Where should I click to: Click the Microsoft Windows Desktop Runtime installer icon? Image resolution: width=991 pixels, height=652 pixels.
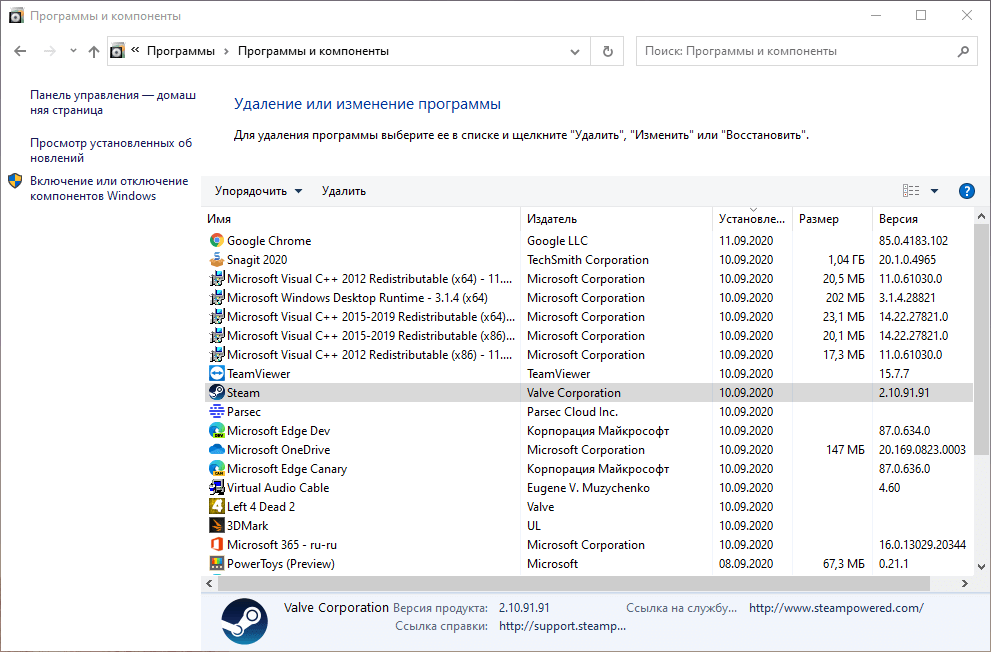217,298
